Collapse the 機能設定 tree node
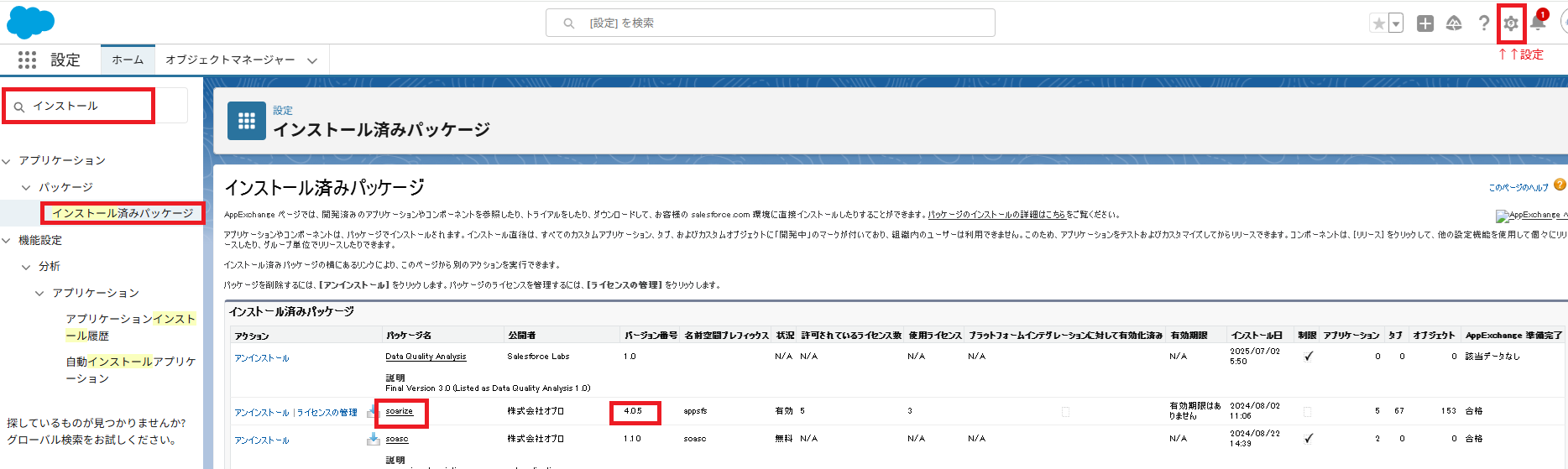This screenshot has width=1568, height=469. tap(7, 240)
